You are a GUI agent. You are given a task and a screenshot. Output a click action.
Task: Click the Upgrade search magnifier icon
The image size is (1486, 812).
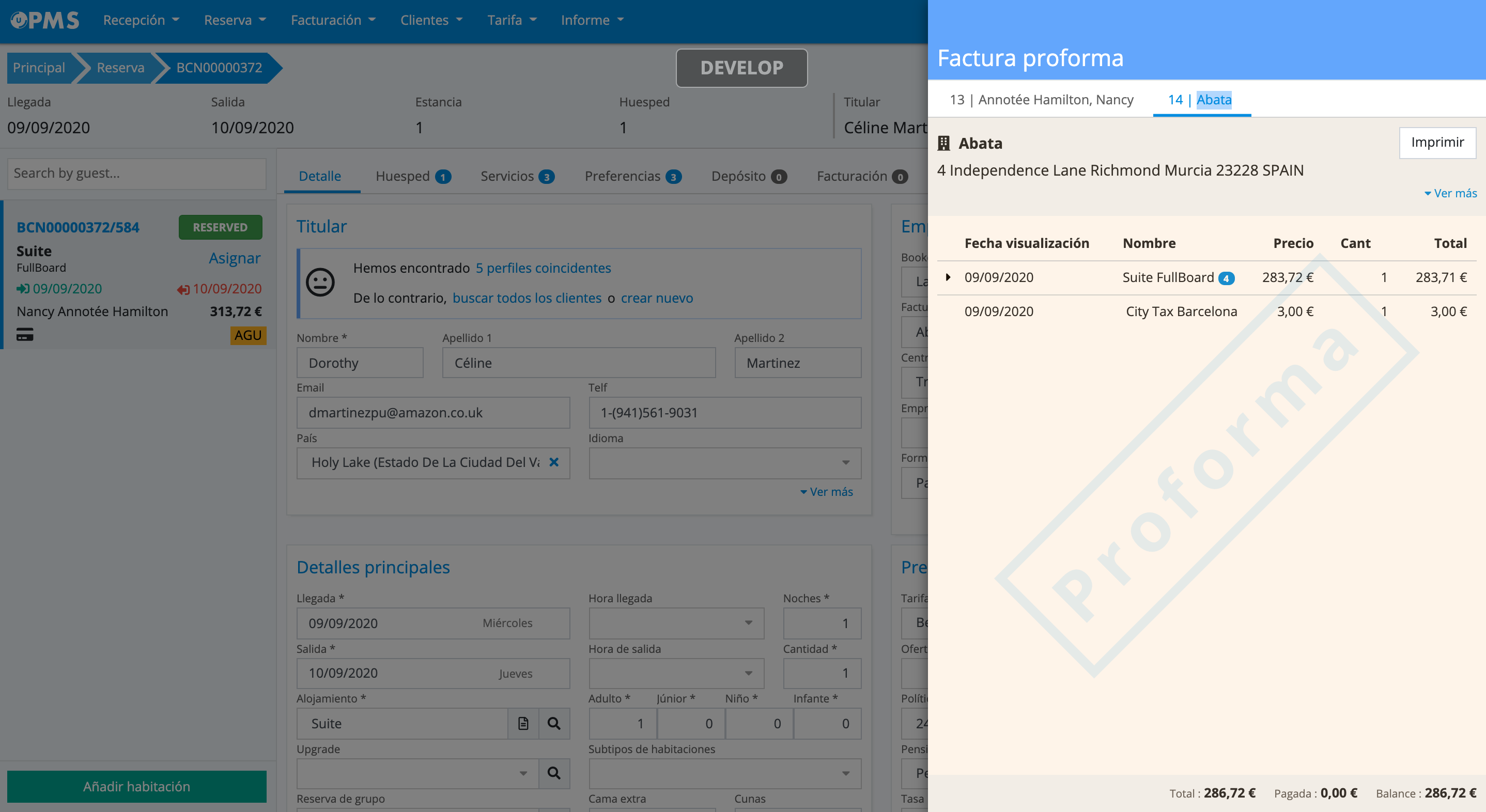(554, 773)
